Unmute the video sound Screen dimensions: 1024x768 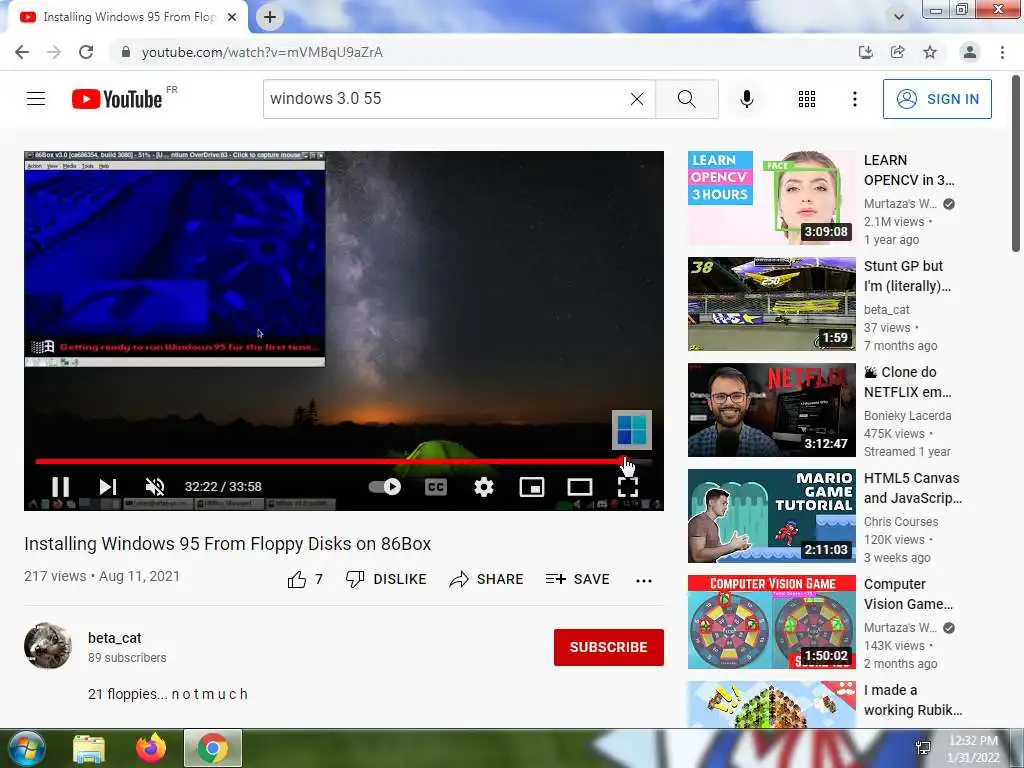pyautogui.click(x=155, y=487)
